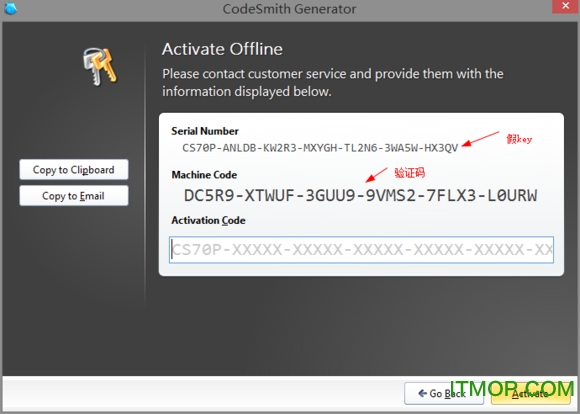Click the red arrow pointing to machine code

click(x=376, y=175)
